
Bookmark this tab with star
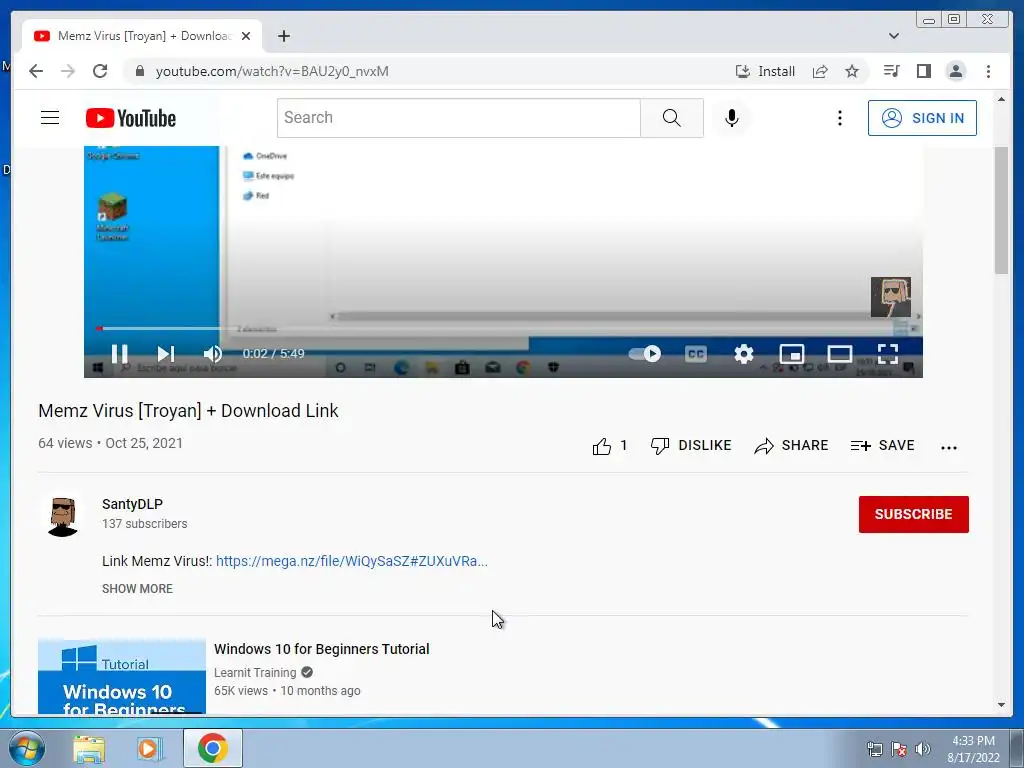[x=852, y=71]
